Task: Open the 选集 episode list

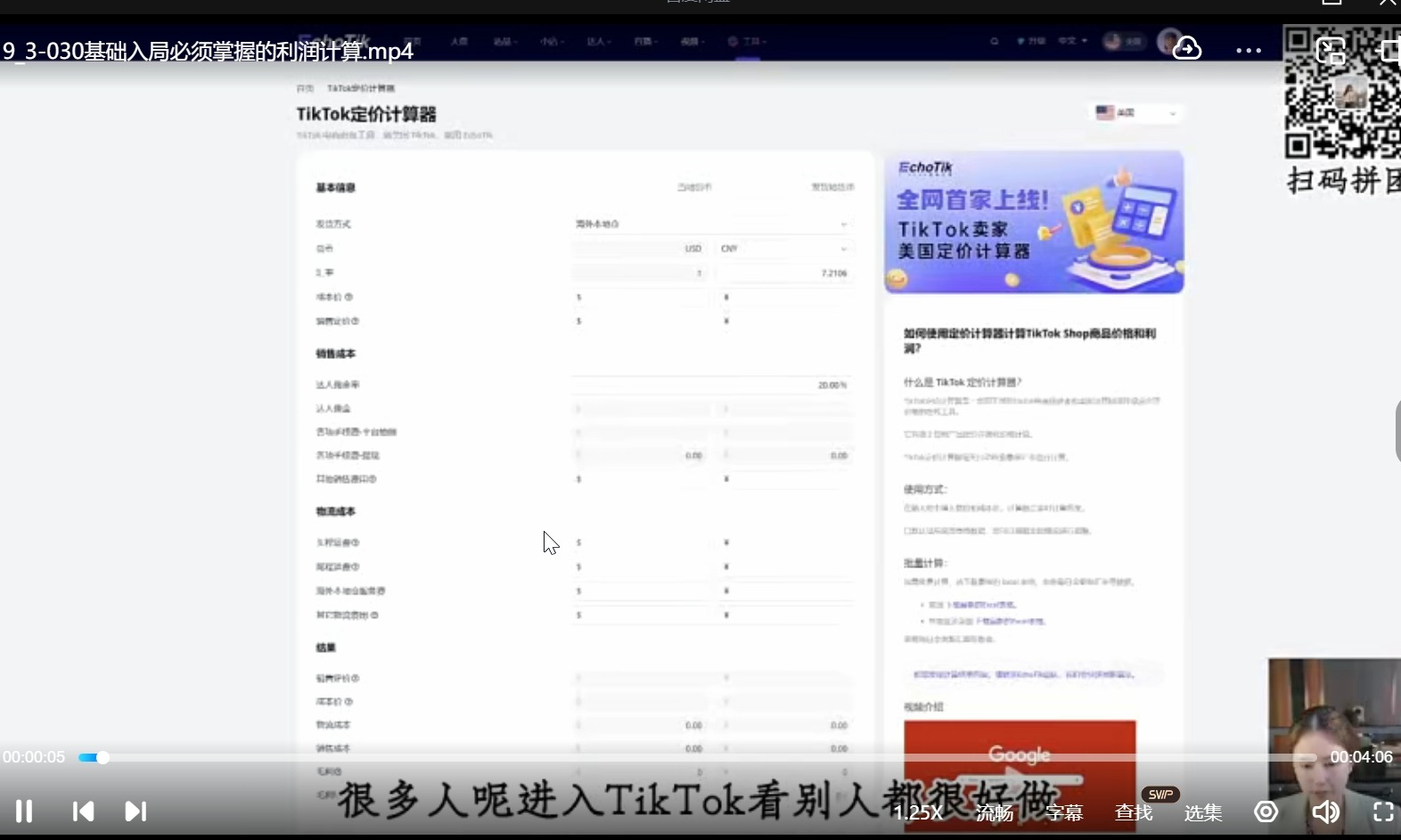Action: tap(1203, 812)
